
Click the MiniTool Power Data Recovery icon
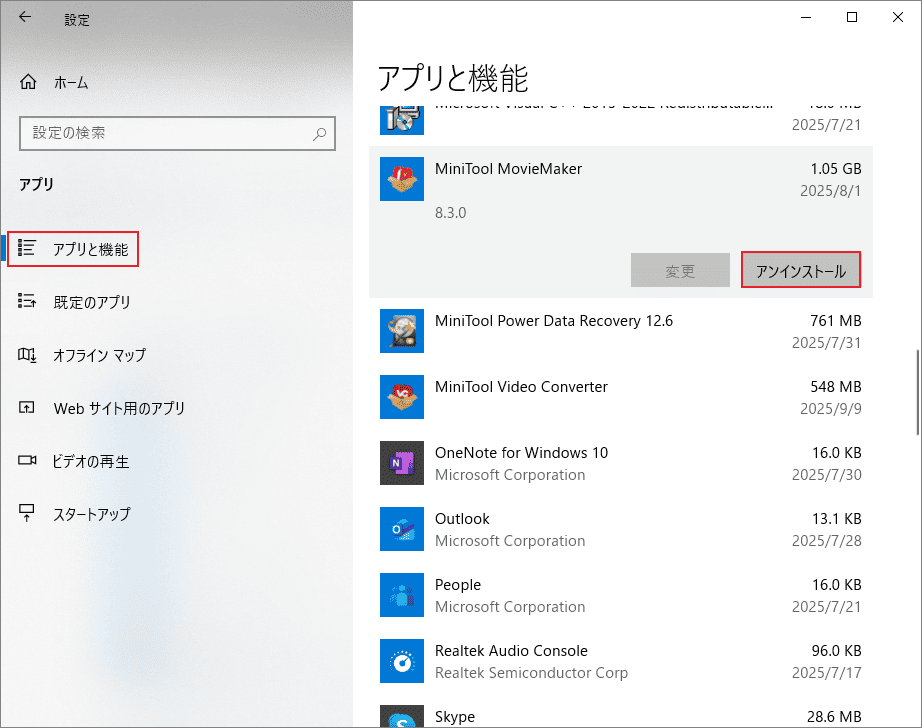coord(402,331)
